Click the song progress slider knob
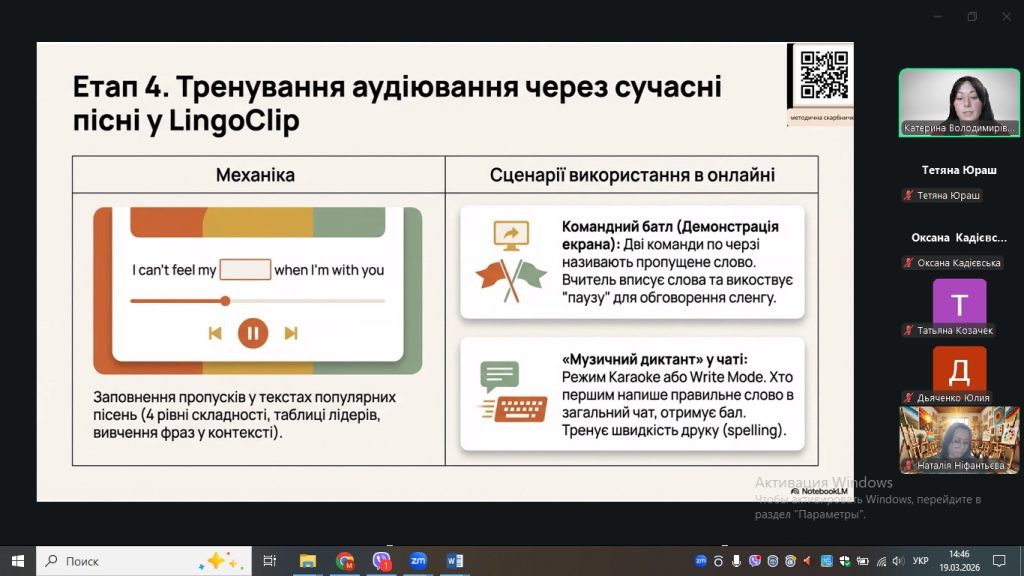 225,300
